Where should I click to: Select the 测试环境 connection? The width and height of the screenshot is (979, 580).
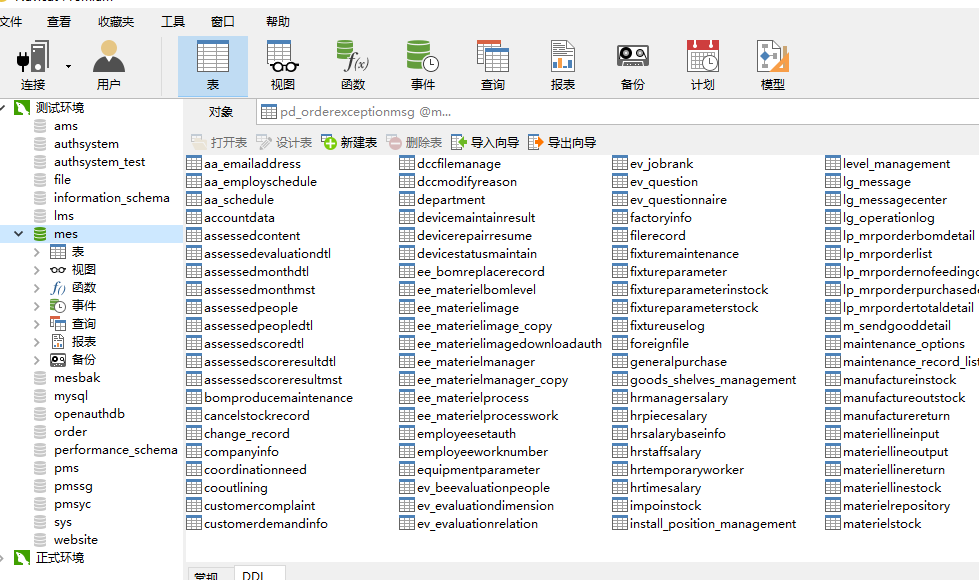pyautogui.click(x=59, y=107)
